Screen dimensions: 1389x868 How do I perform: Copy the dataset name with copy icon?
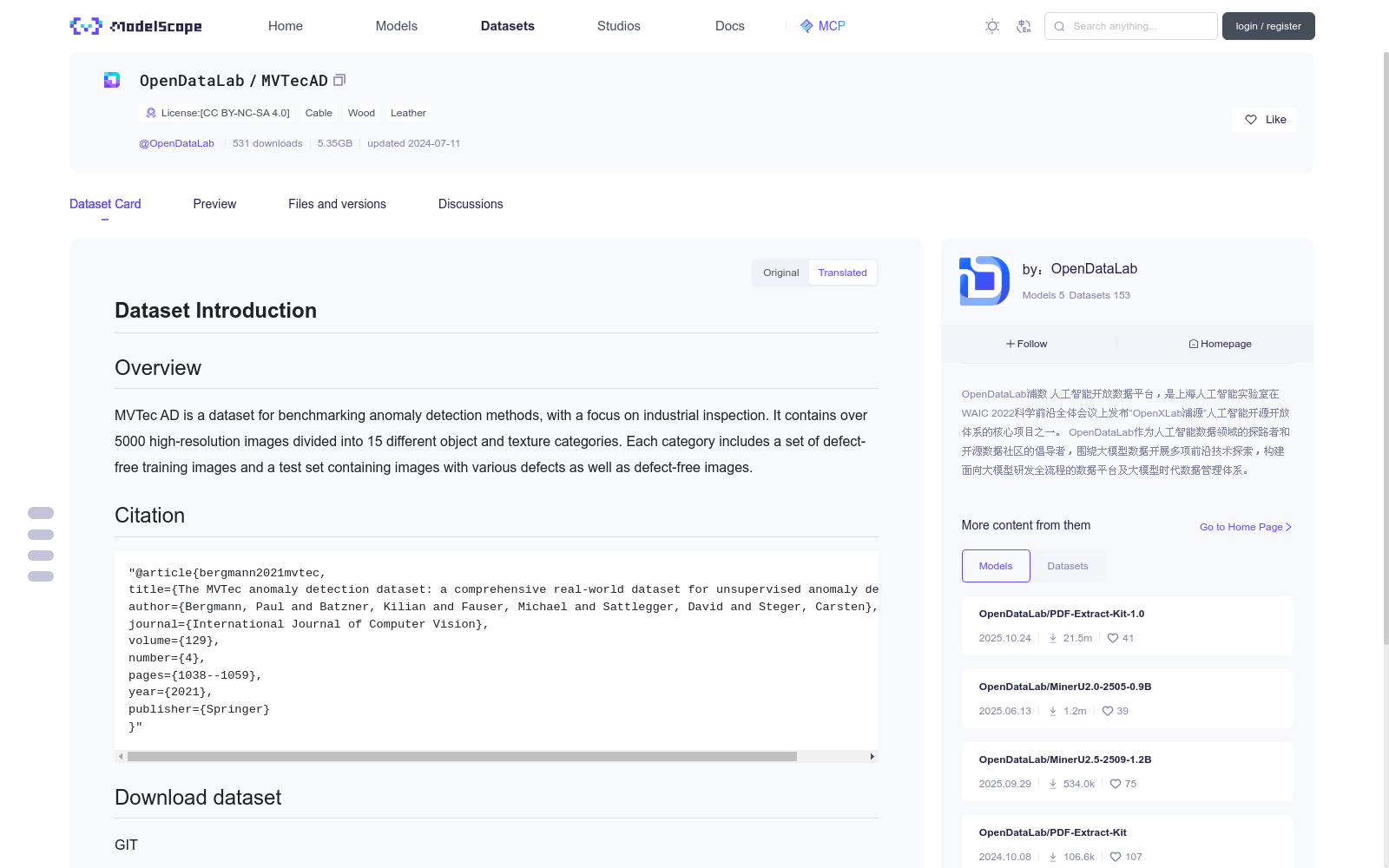coord(339,80)
